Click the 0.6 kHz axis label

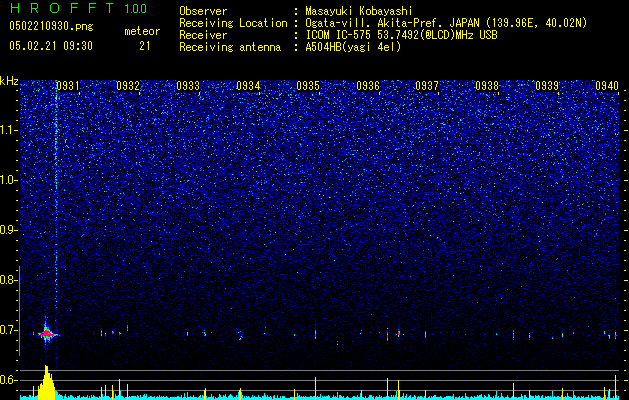click(x=9, y=380)
